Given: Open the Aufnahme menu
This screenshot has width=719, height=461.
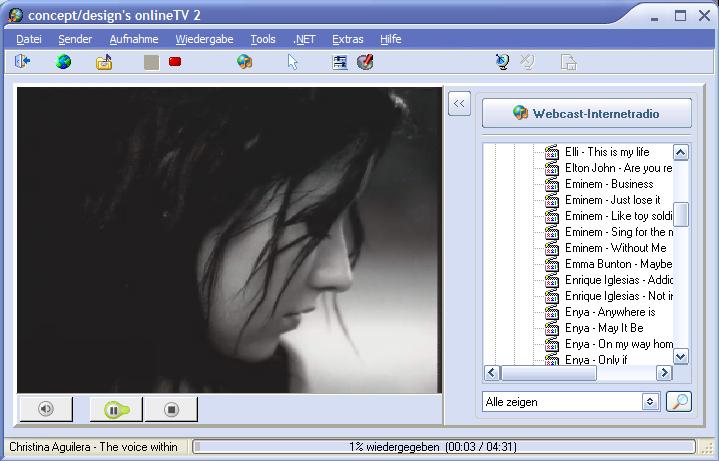Looking at the screenshot, I should [x=134, y=39].
